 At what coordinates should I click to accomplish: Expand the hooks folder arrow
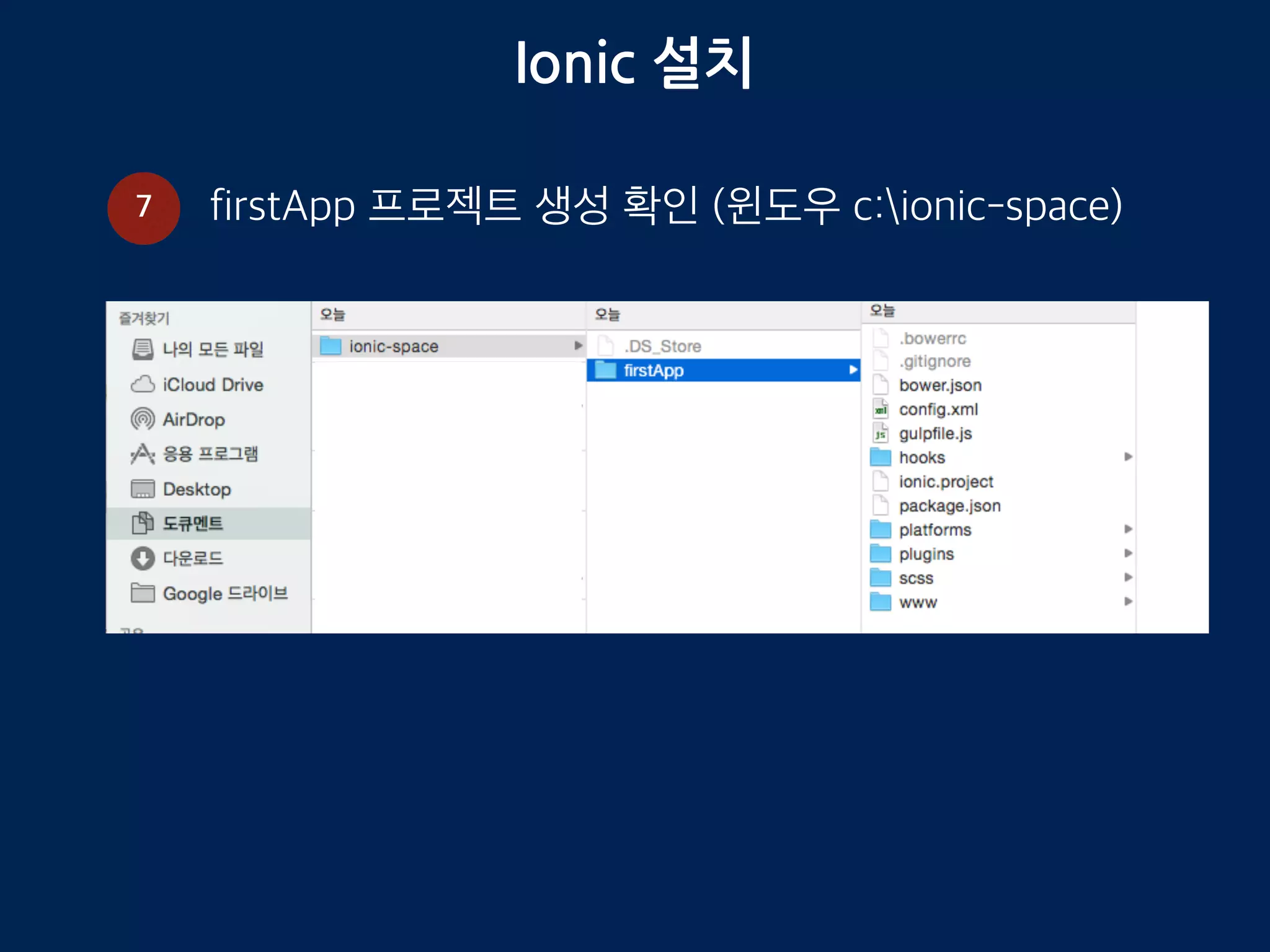[1128, 457]
